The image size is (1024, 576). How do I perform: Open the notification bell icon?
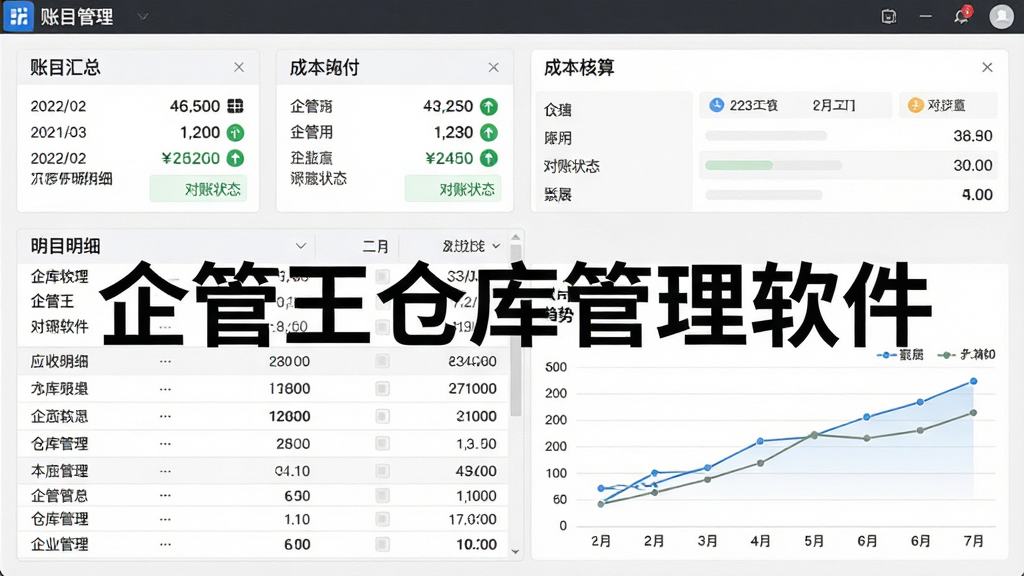coord(961,16)
